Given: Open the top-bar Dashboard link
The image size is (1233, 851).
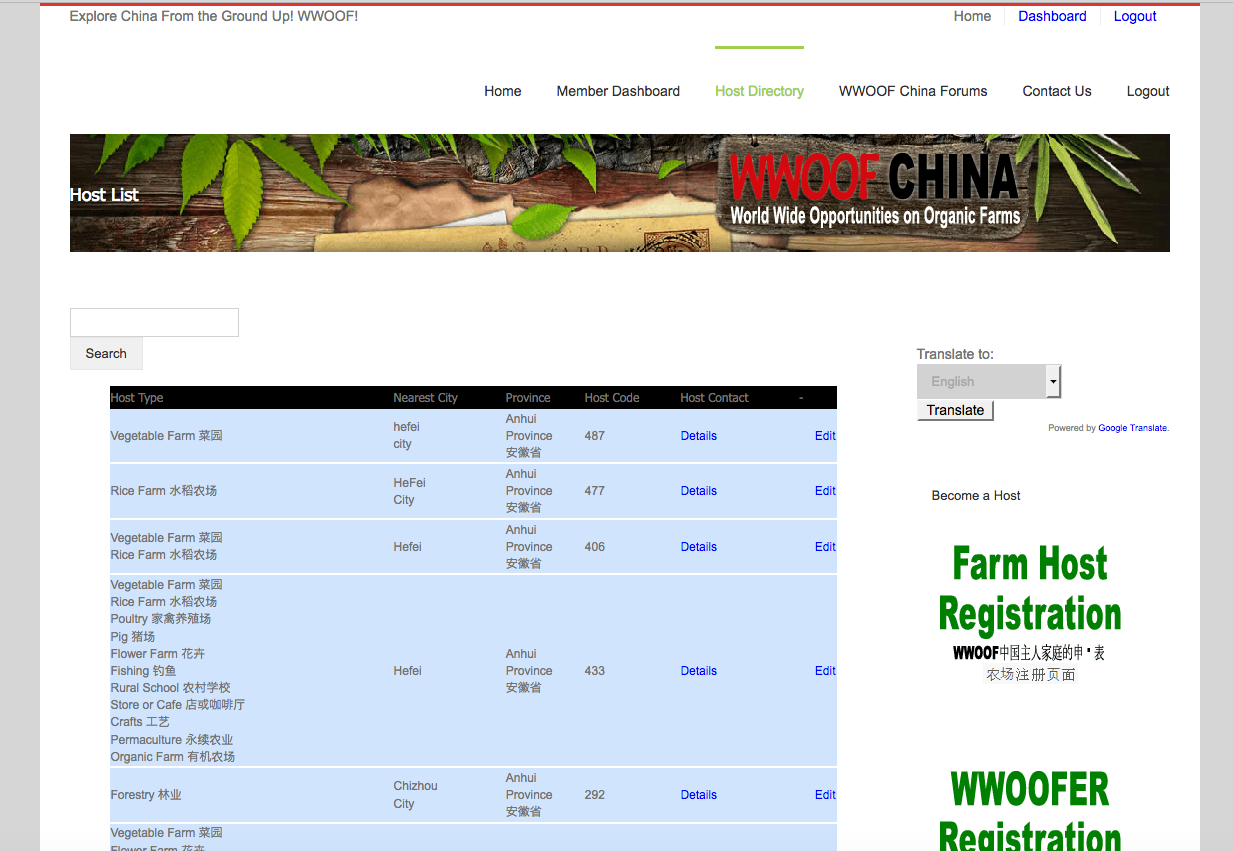Looking at the screenshot, I should (1052, 16).
